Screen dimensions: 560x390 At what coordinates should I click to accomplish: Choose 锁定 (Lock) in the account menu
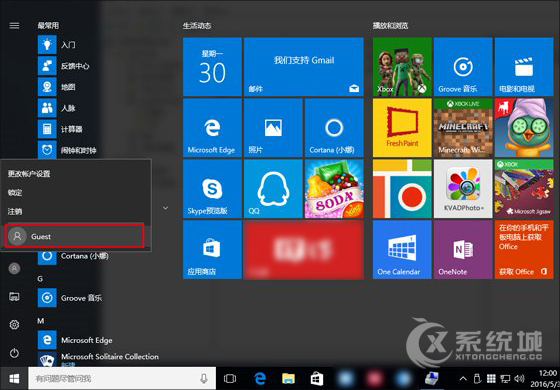pos(15,192)
